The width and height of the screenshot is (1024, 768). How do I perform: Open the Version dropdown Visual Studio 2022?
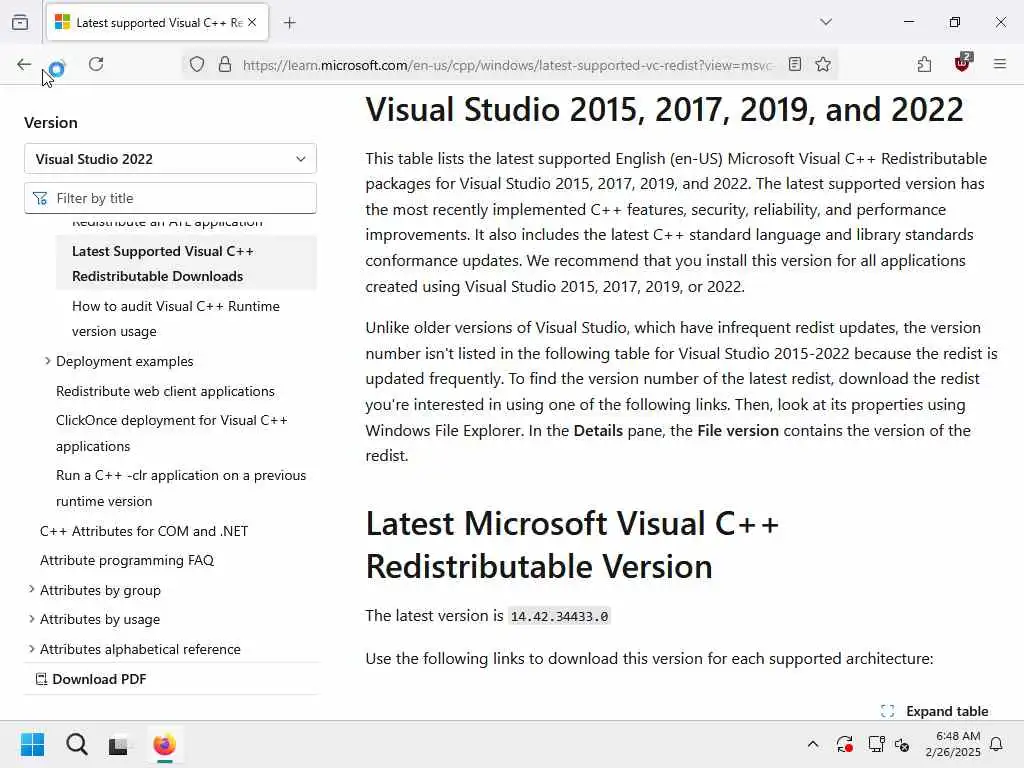pos(170,159)
